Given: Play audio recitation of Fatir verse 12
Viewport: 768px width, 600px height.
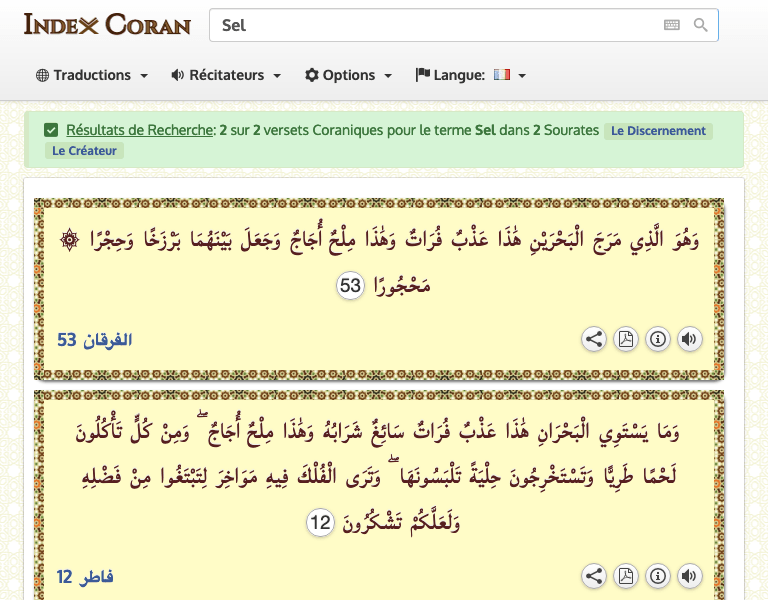Looking at the screenshot, I should (x=689, y=576).
